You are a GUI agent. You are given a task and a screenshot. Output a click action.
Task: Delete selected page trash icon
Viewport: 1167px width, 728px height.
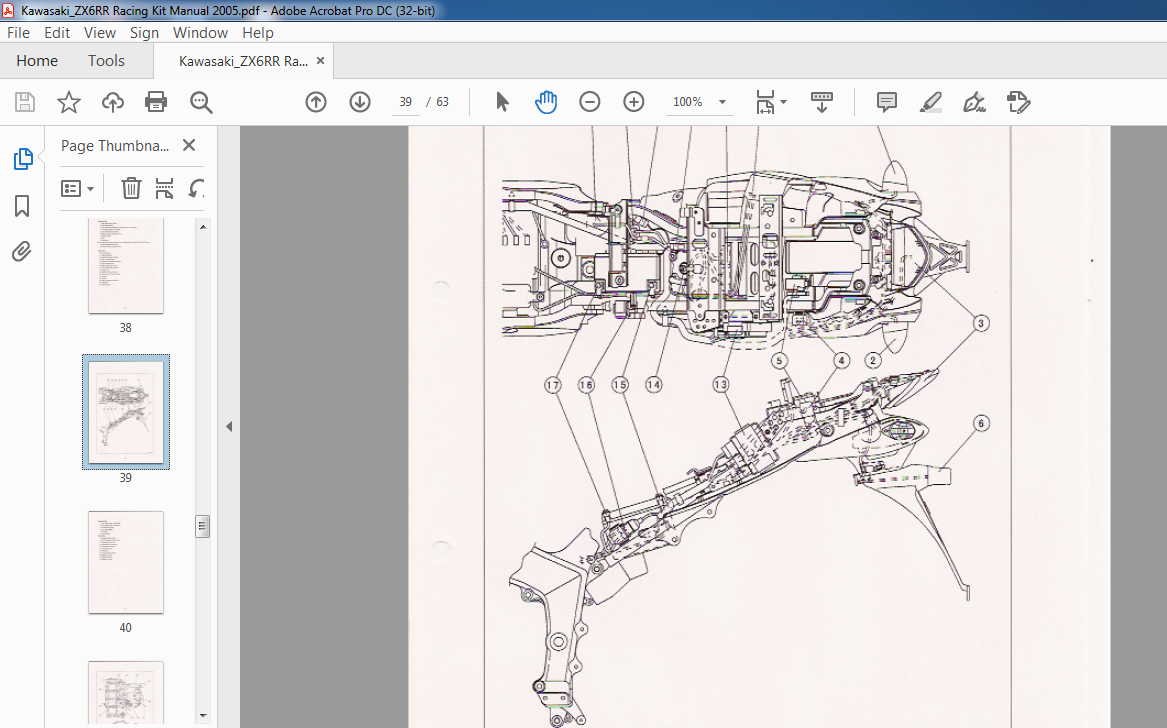point(131,188)
